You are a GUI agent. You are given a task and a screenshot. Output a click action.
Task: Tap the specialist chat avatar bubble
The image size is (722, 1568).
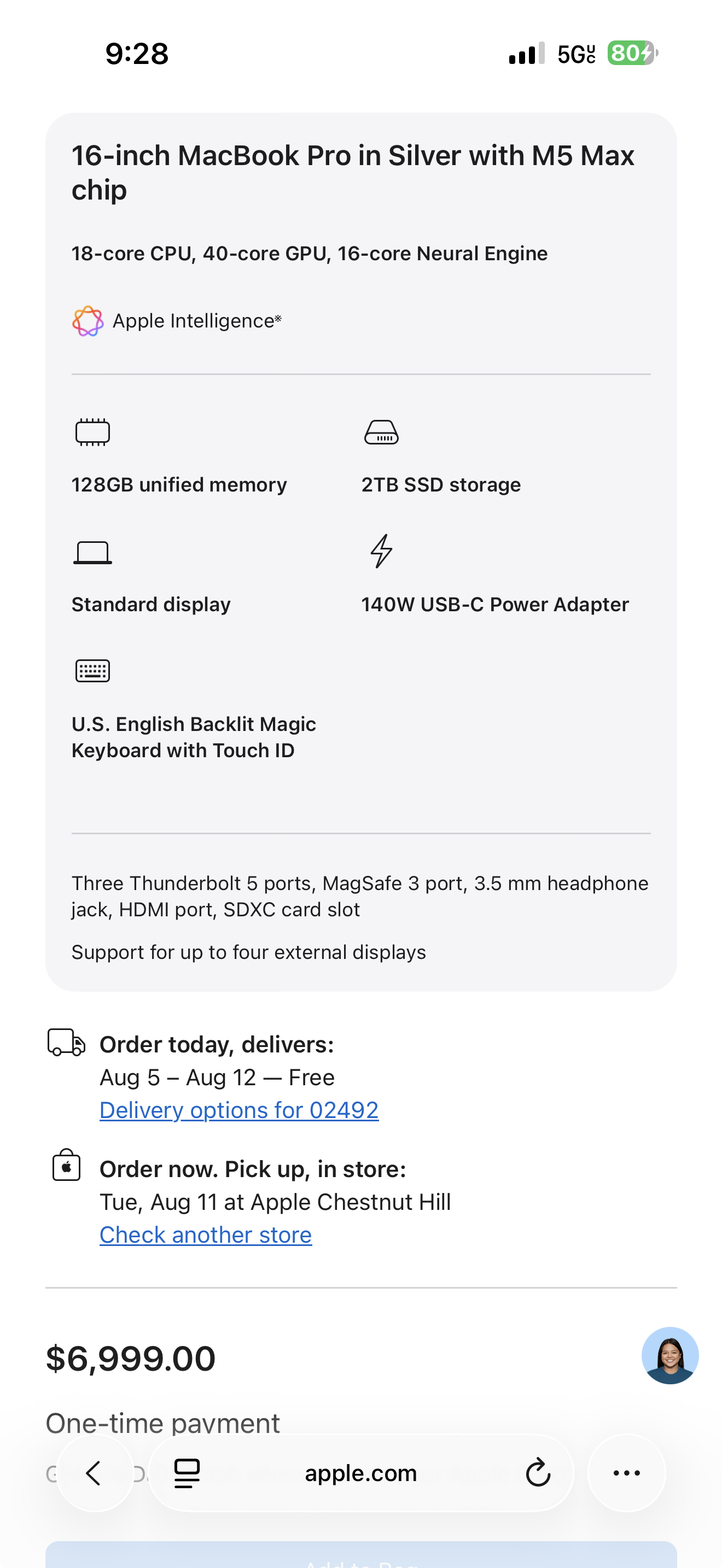coord(669,1355)
